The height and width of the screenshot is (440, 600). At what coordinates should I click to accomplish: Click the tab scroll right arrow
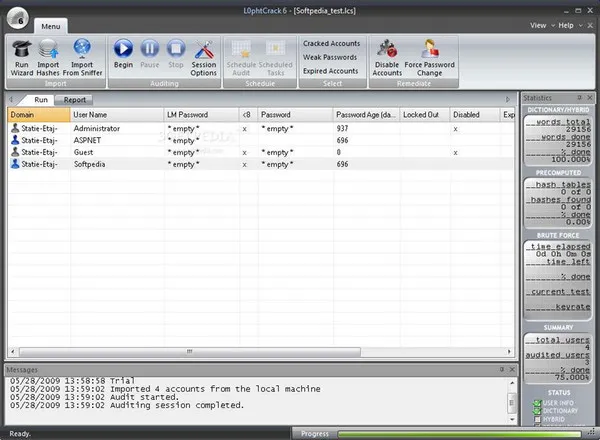coord(508,99)
